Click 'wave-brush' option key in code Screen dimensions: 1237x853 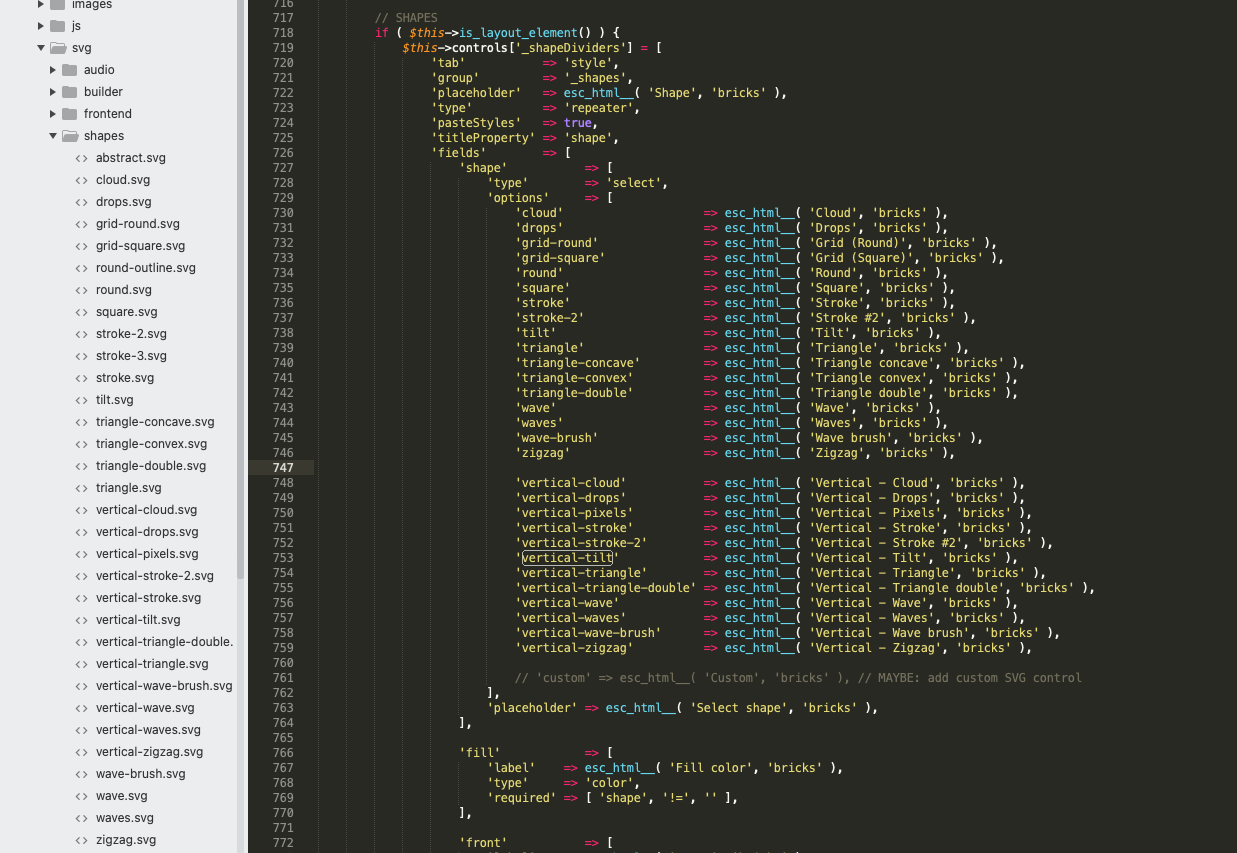pyautogui.click(x=557, y=438)
